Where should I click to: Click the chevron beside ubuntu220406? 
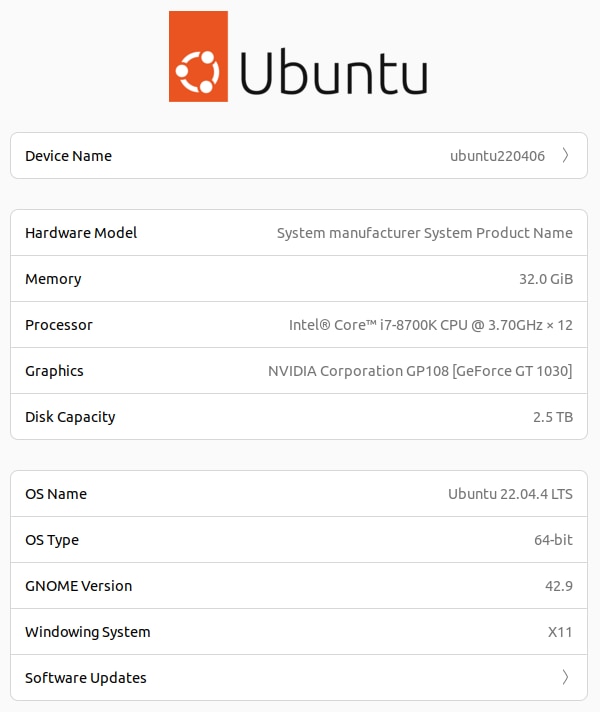pyautogui.click(x=565, y=156)
